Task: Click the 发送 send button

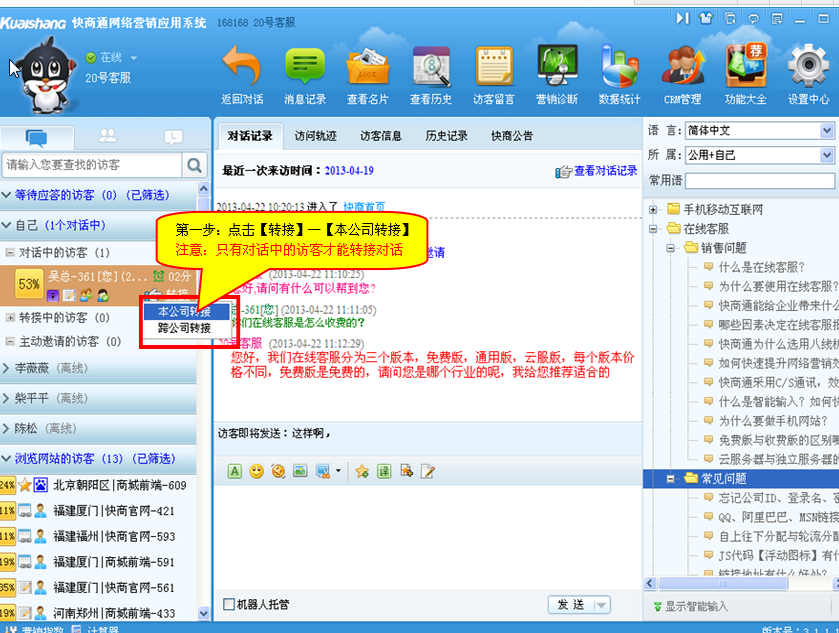Action: (571, 605)
